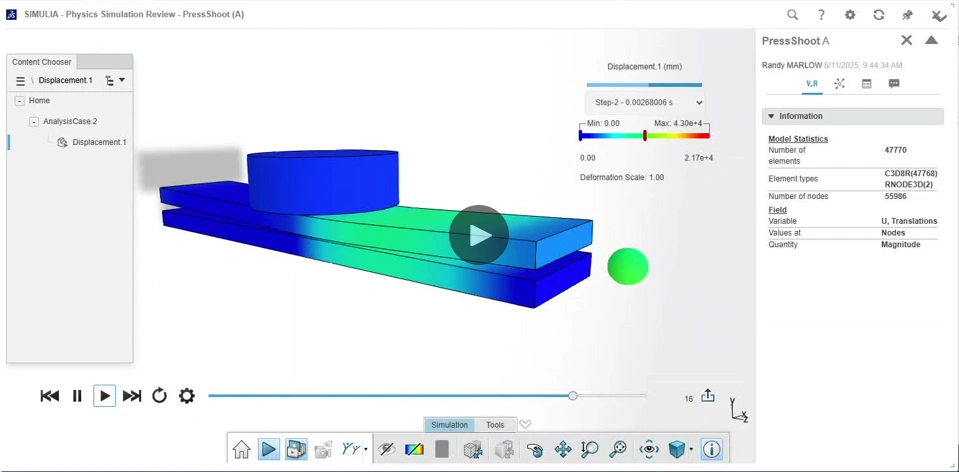Click the 47770 elements count

point(896,150)
